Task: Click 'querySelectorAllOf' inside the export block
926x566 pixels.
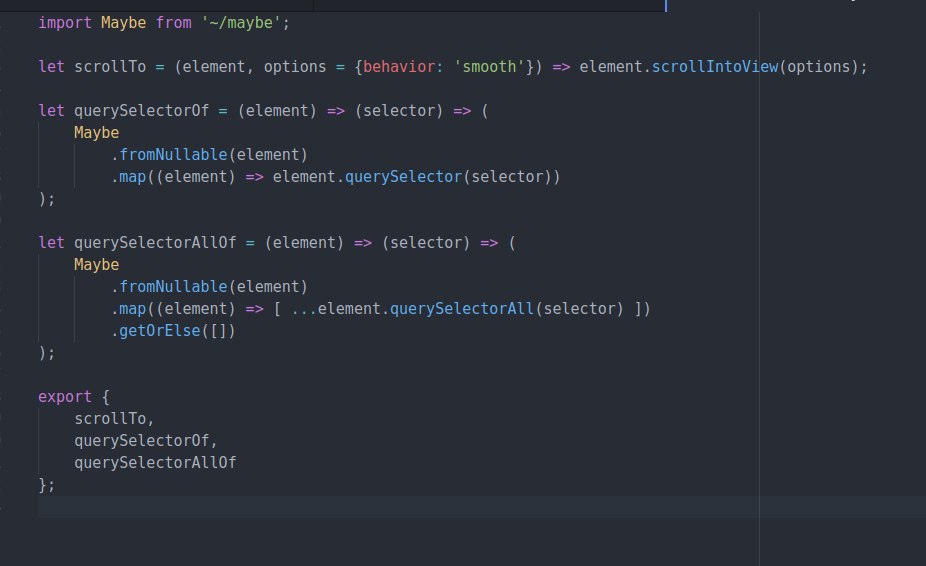Action: 155,463
